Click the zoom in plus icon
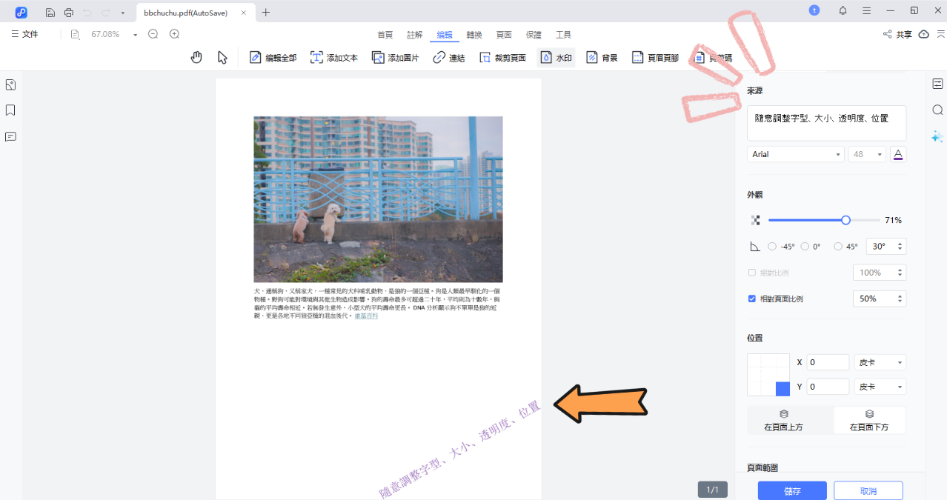 point(174,34)
